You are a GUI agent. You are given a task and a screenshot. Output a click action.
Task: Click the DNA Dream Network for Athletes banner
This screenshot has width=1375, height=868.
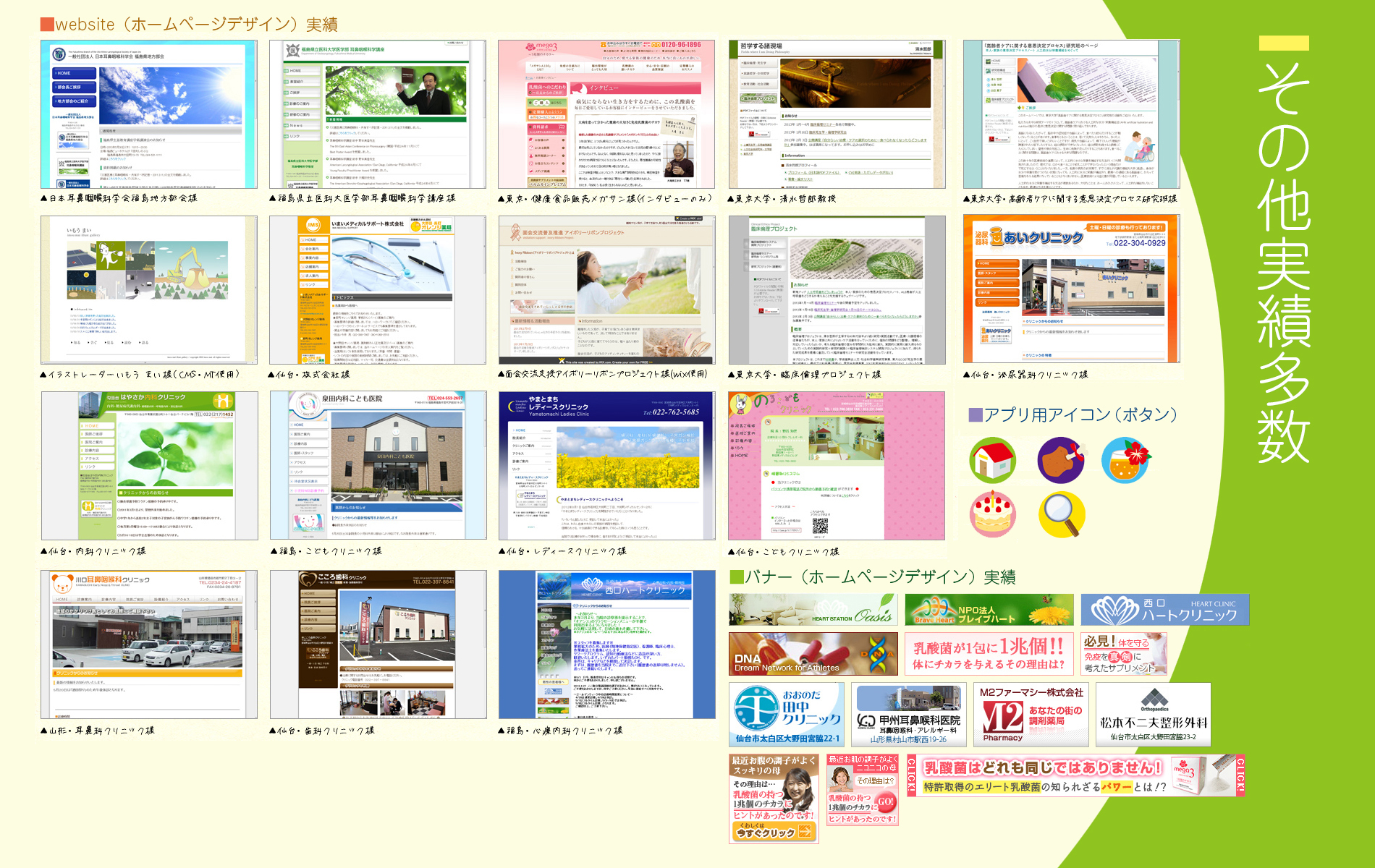pos(813,654)
